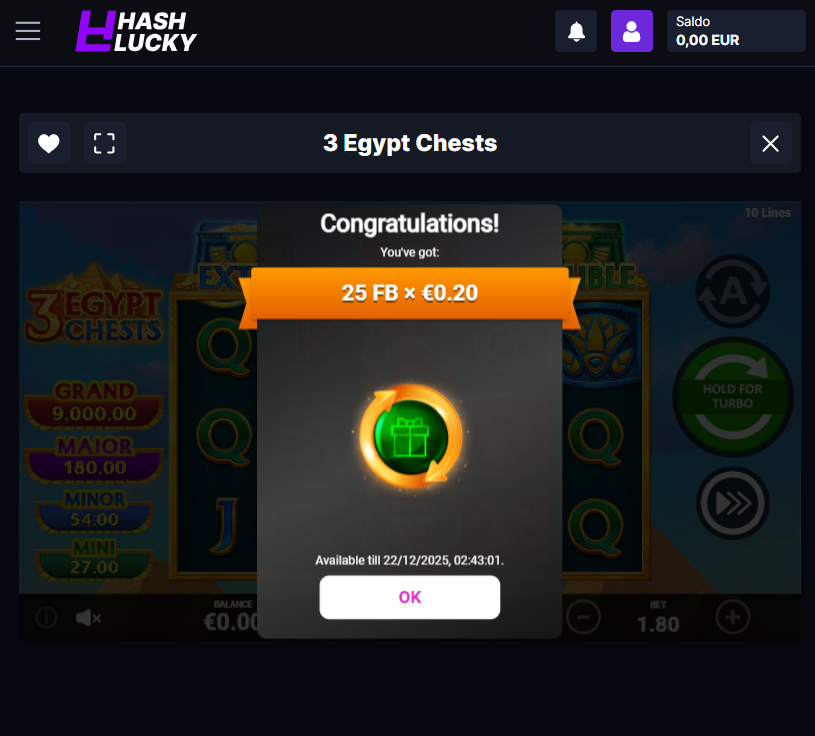This screenshot has width=815, height=736.
Task: Open the game info icon
Action: click(x=46, y=617)
